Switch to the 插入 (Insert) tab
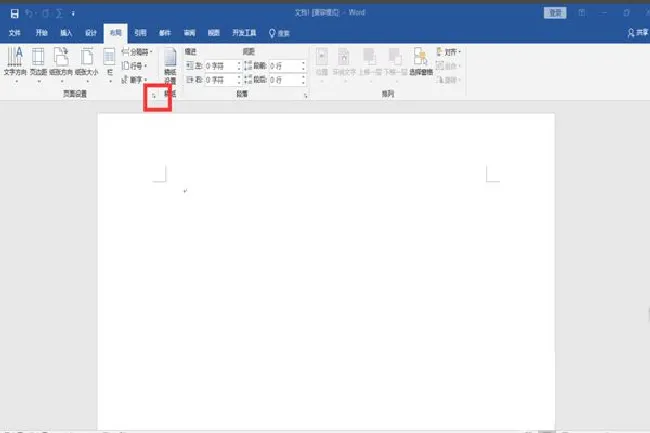The height and width of the screenshot is (433, 650). (66, 33)
